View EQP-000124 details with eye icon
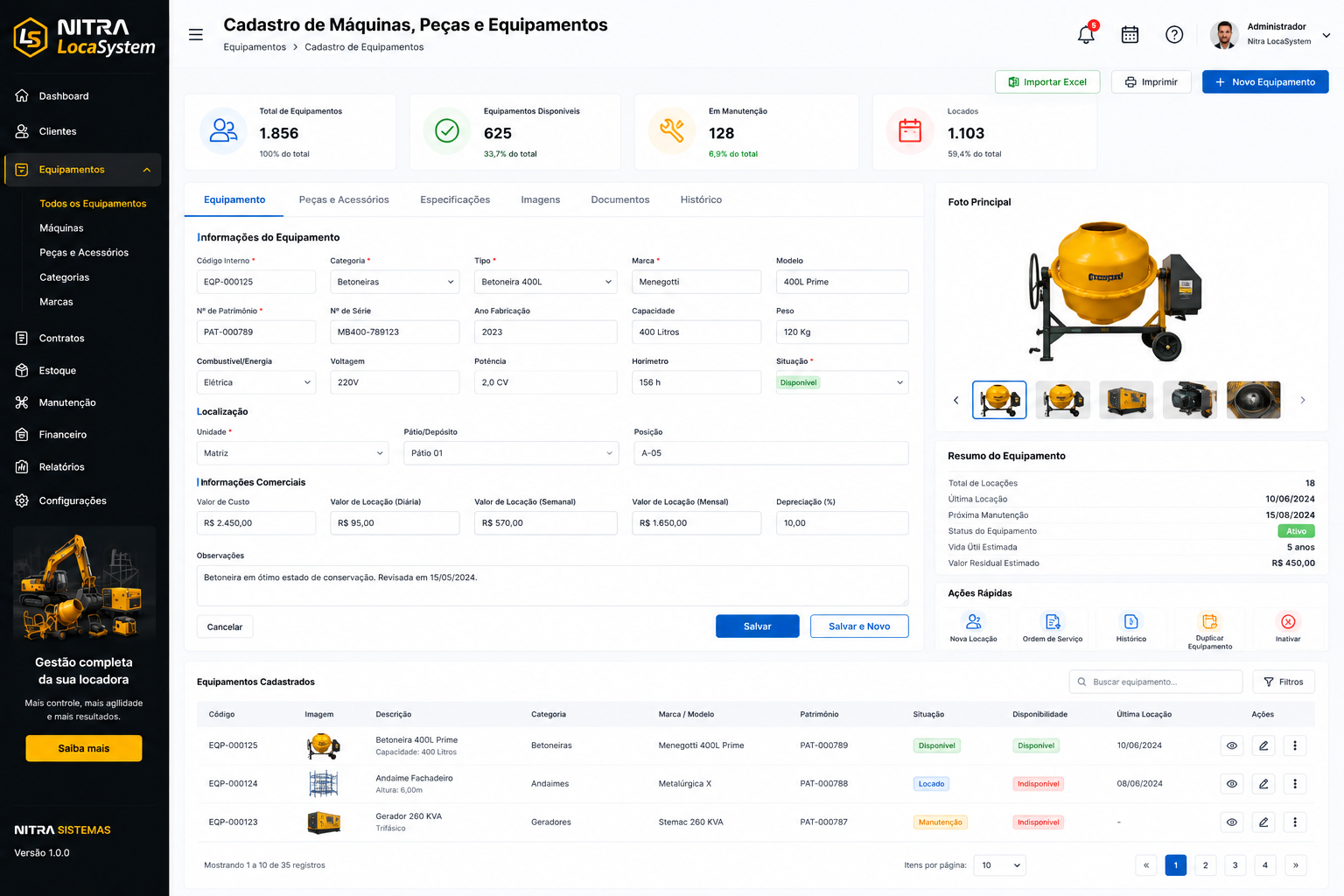 (x=1232, y=784)
